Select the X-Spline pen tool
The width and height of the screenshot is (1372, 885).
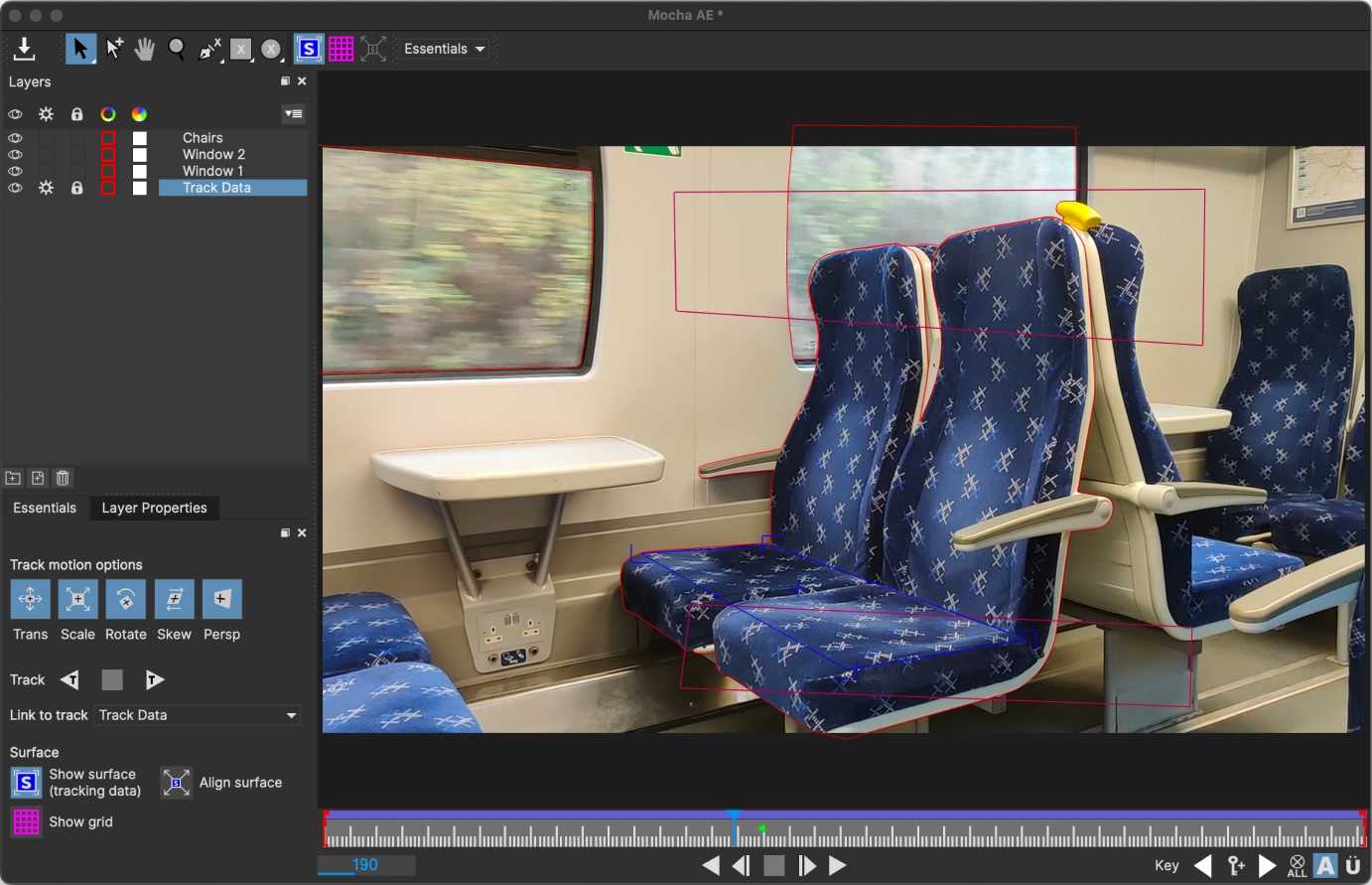(x=209, y=49)
